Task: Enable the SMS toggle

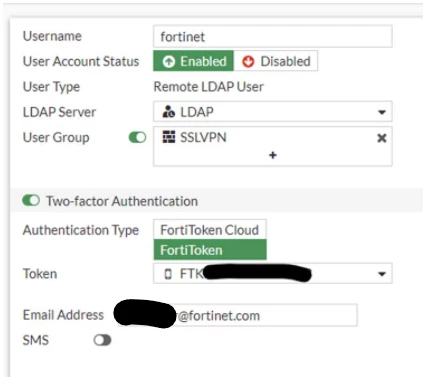Action: (102, 340)
